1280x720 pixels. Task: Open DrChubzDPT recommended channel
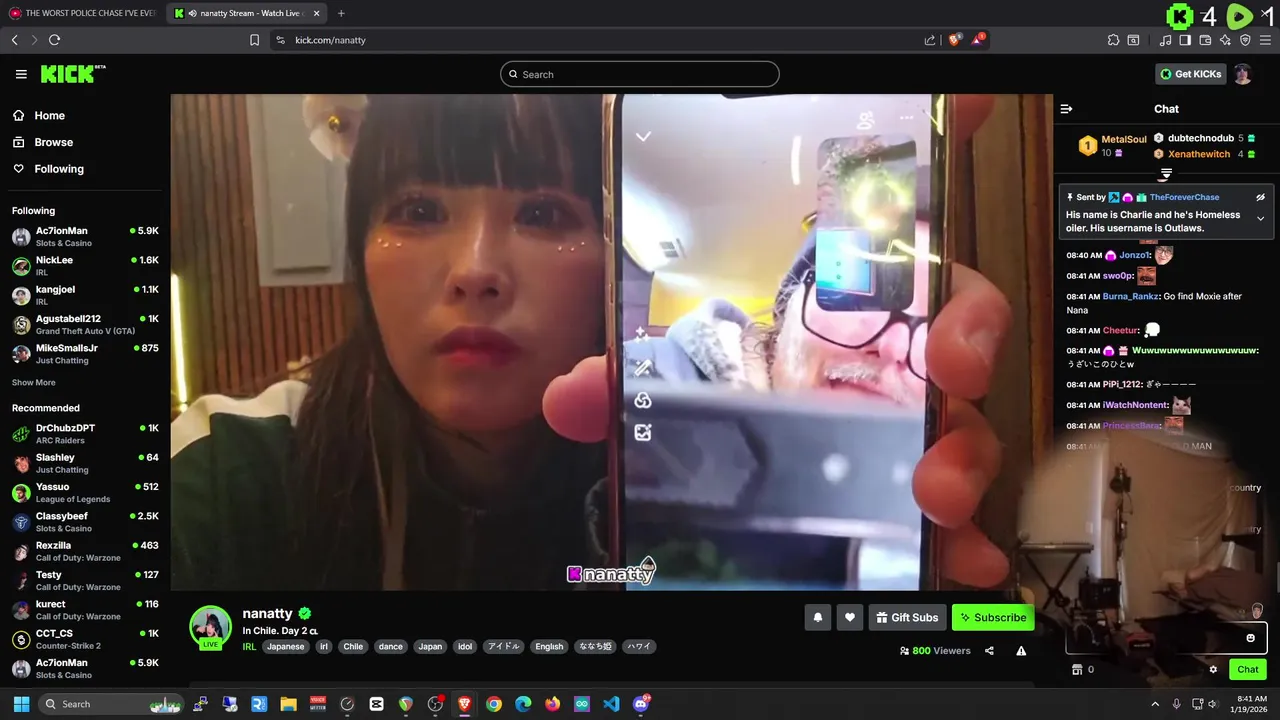pyautogui.click(x=85, y=433)
